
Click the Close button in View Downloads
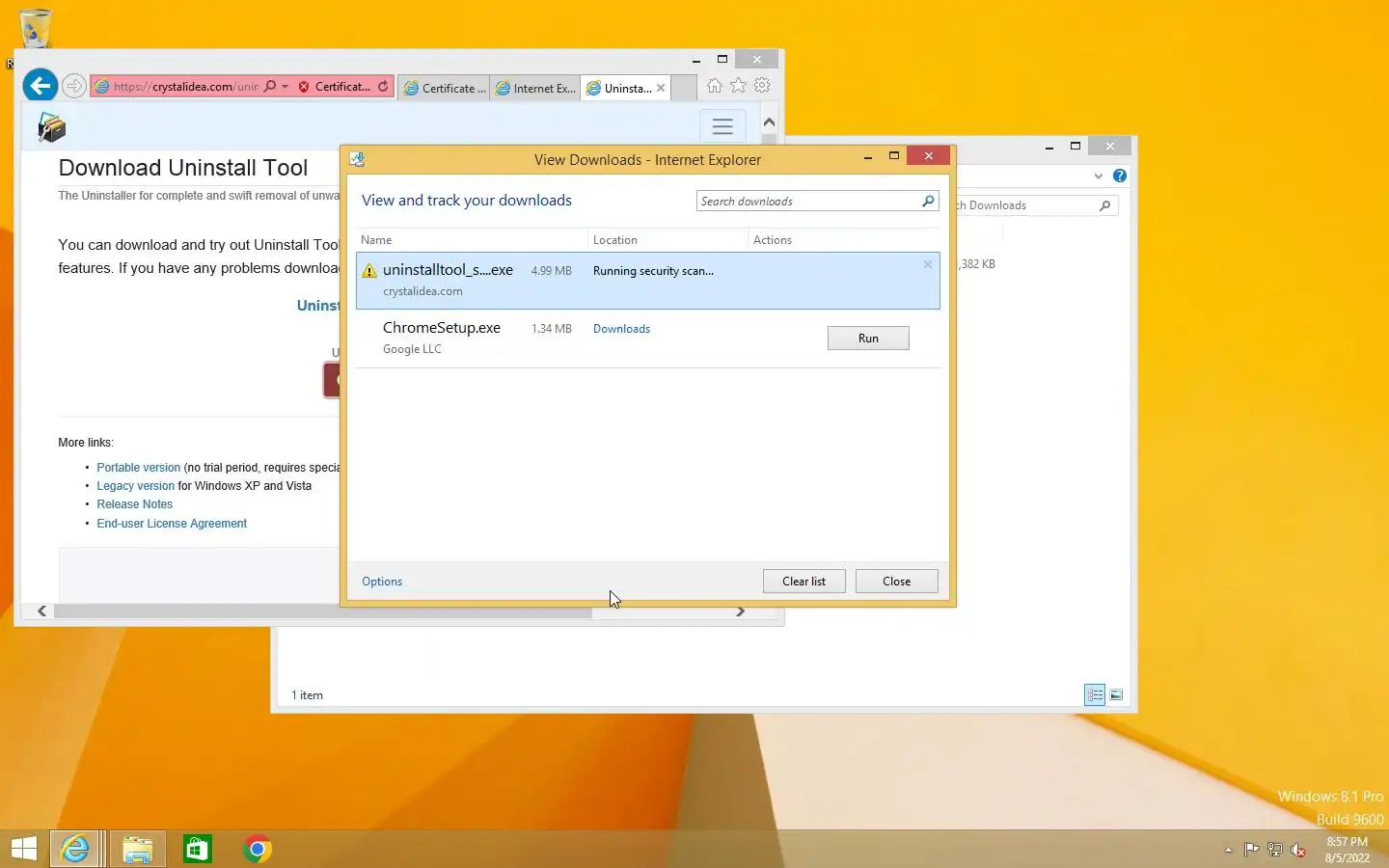point(896,582)
